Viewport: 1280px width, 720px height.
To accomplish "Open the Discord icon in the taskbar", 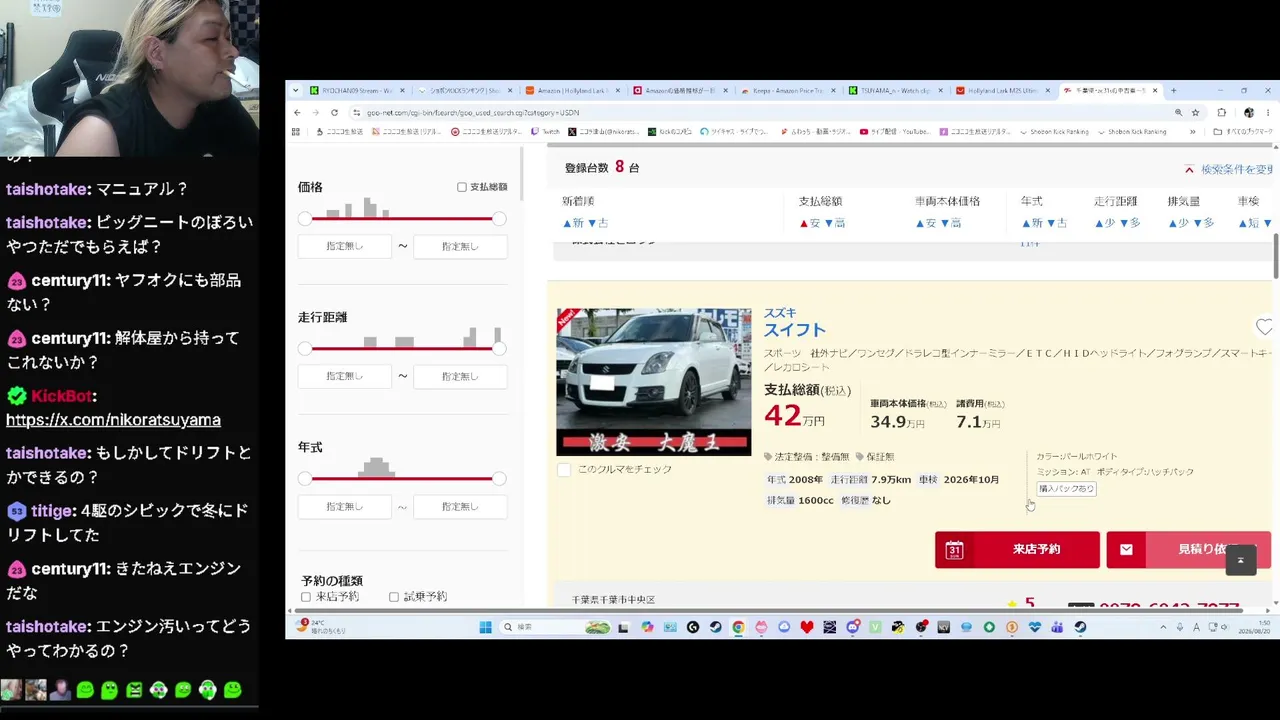I will click(853, 627).
